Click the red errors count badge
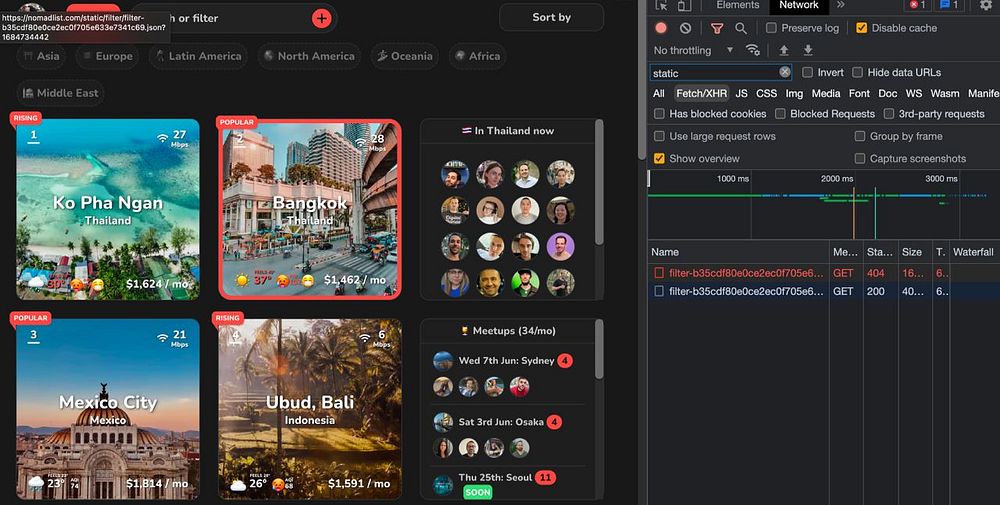This screenshot has height=505, width=1000. point(917,5)
